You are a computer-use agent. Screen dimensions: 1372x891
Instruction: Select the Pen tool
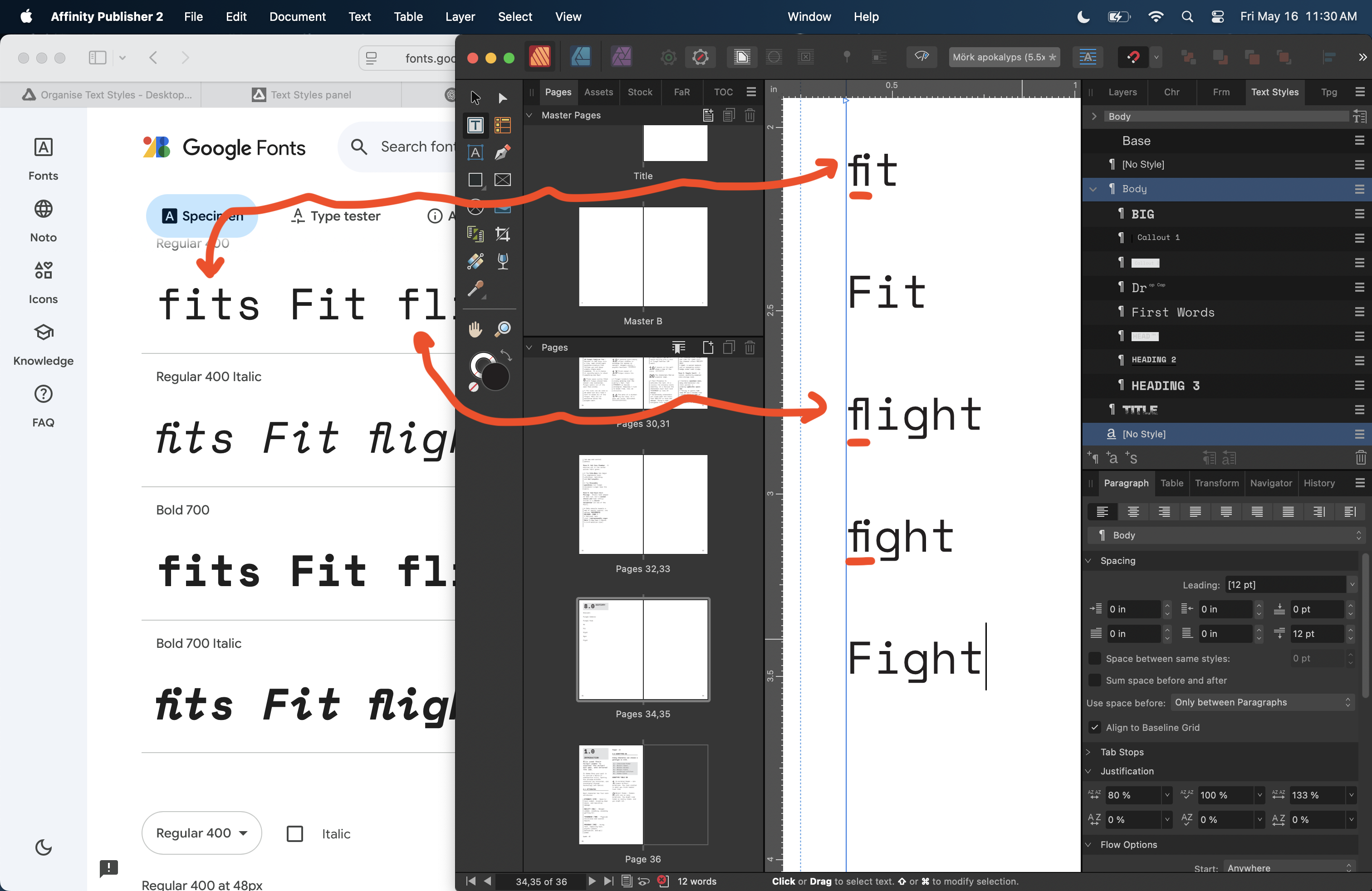(x=503, y=153)
